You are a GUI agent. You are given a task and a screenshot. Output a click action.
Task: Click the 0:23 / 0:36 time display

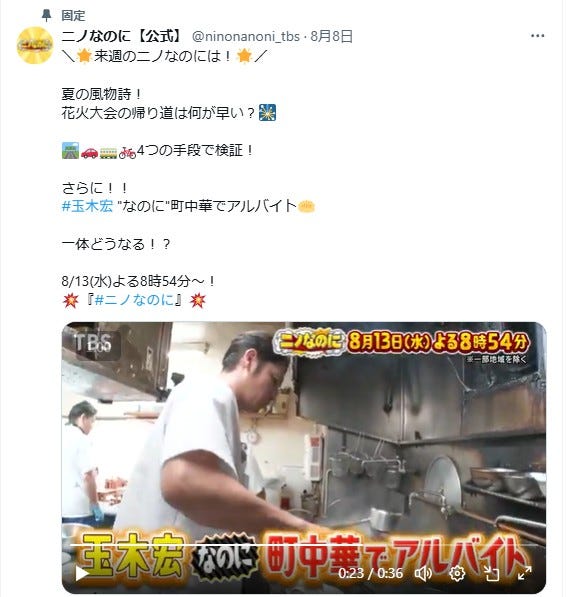pyautogui.click(x=371, y=573)
